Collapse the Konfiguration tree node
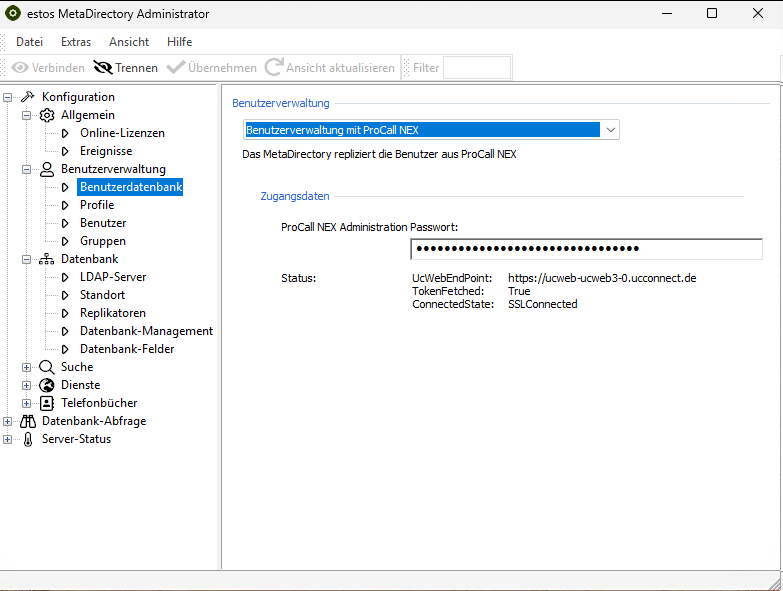 (8, 97)
